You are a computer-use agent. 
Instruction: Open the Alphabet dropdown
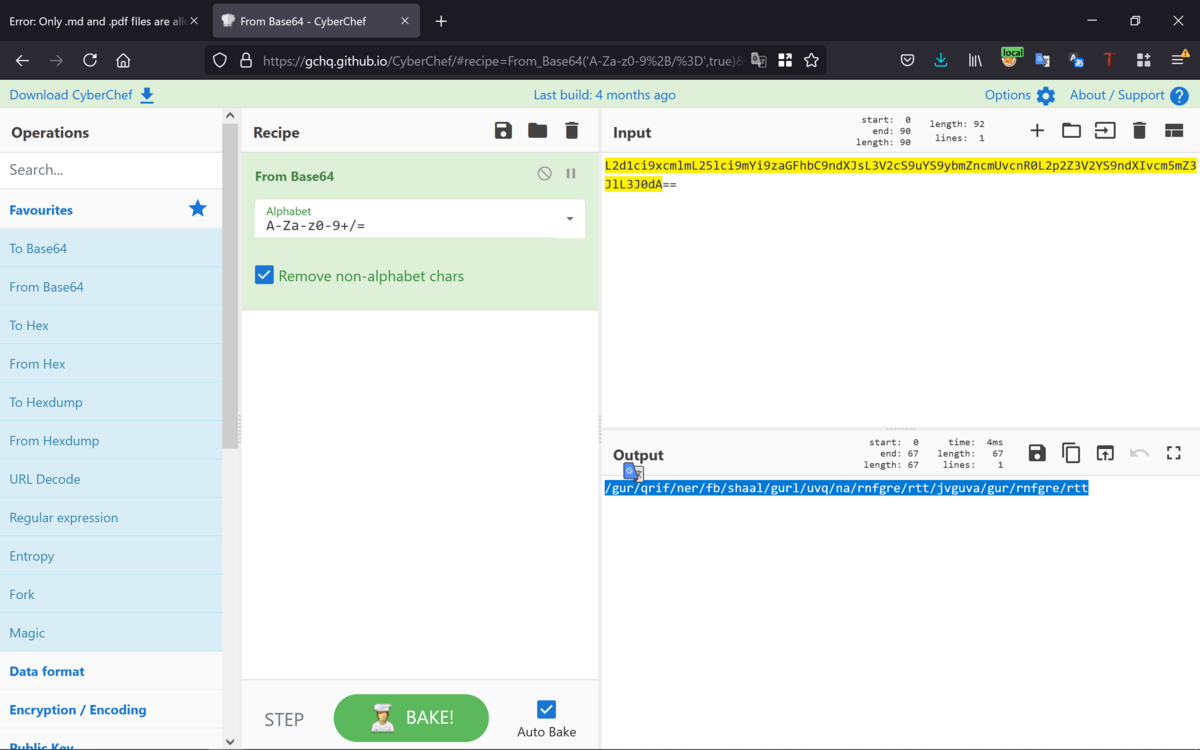tap(420, 219)
